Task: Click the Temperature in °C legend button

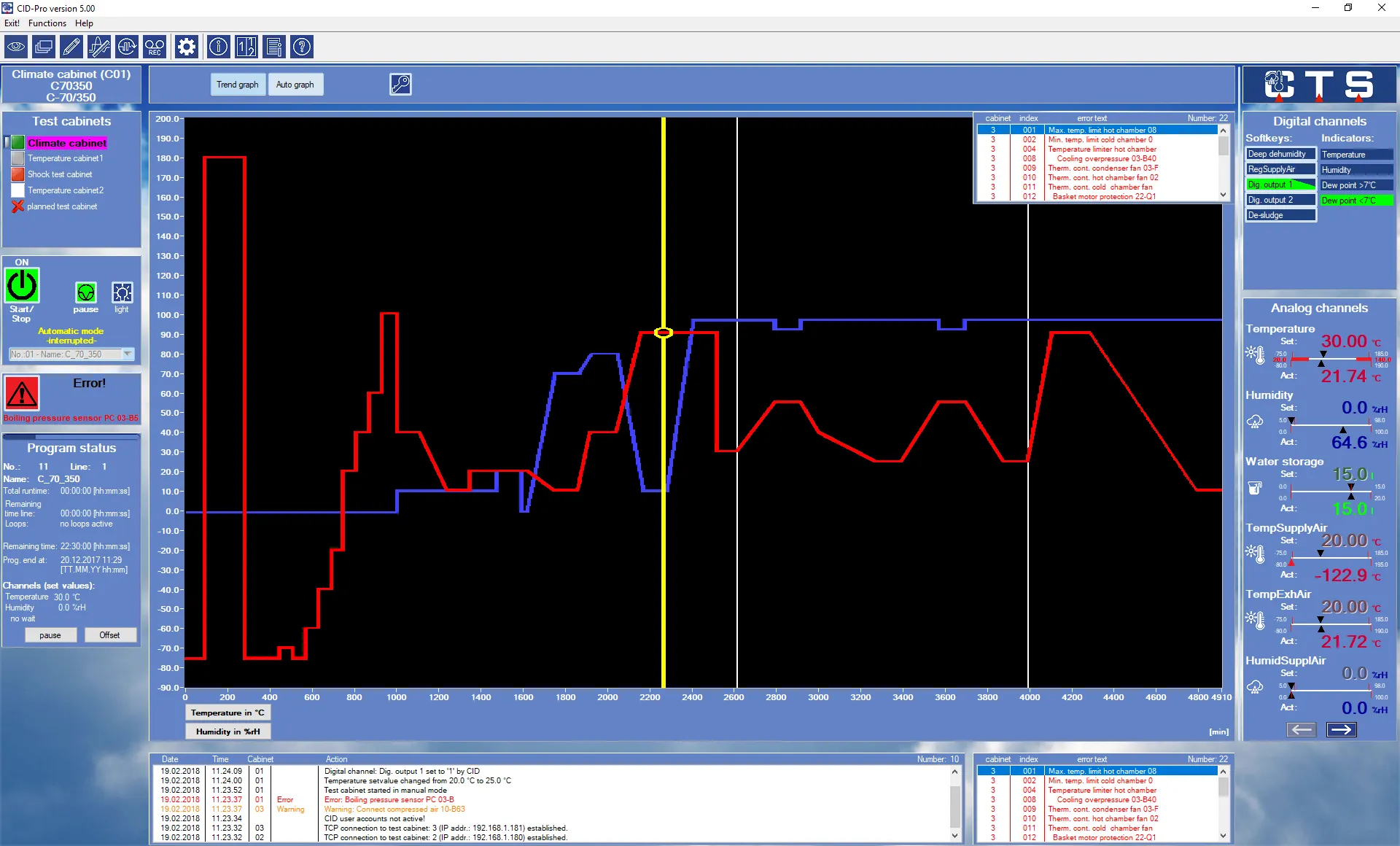Action: tap(227, 713)
